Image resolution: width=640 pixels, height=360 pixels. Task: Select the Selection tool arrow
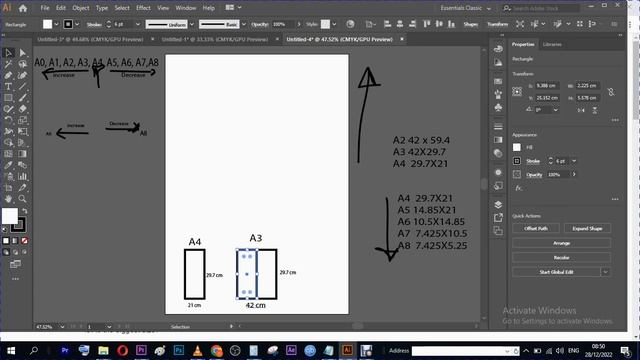[8, 53]
